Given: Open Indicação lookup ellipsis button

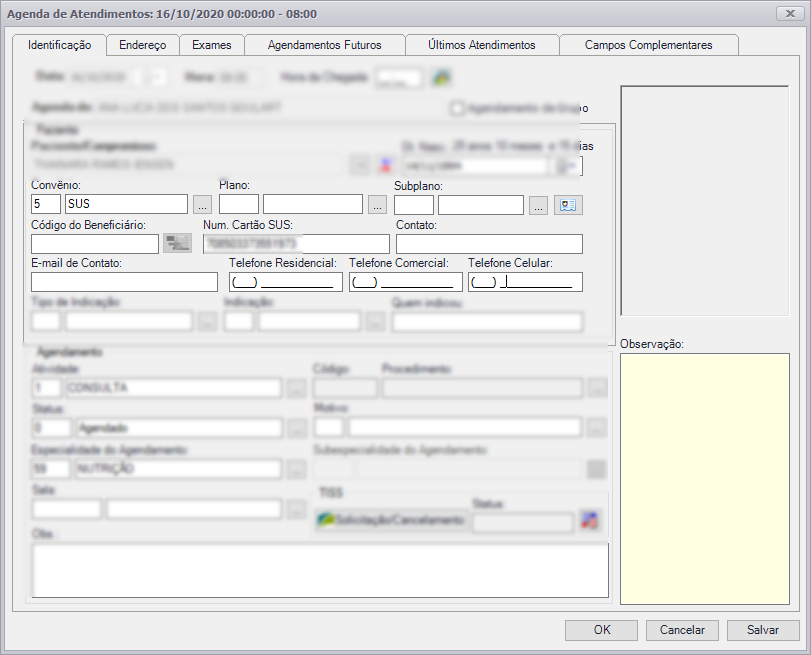Looking at the screenshot, I should (376, 322).
